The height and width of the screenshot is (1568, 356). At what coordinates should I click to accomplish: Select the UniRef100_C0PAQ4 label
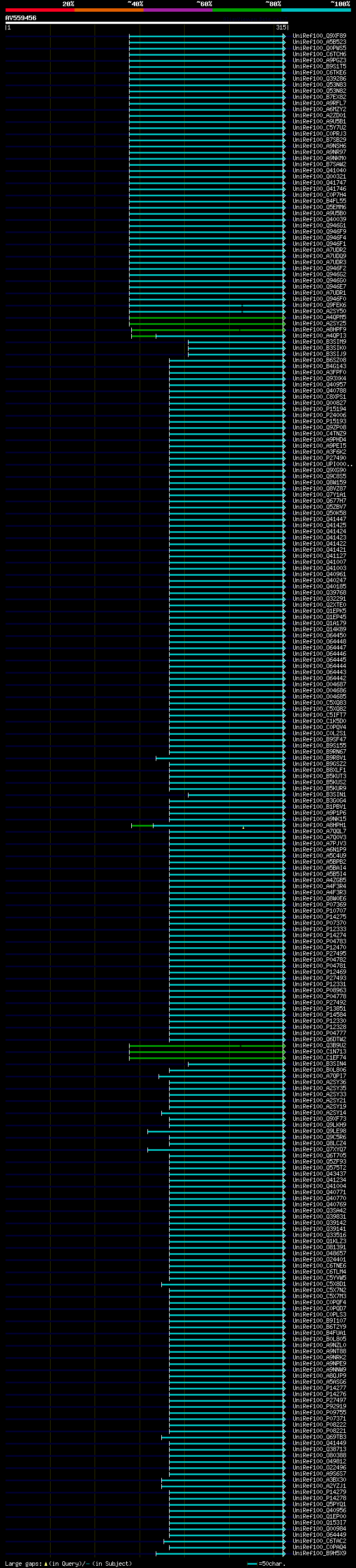319,1547
